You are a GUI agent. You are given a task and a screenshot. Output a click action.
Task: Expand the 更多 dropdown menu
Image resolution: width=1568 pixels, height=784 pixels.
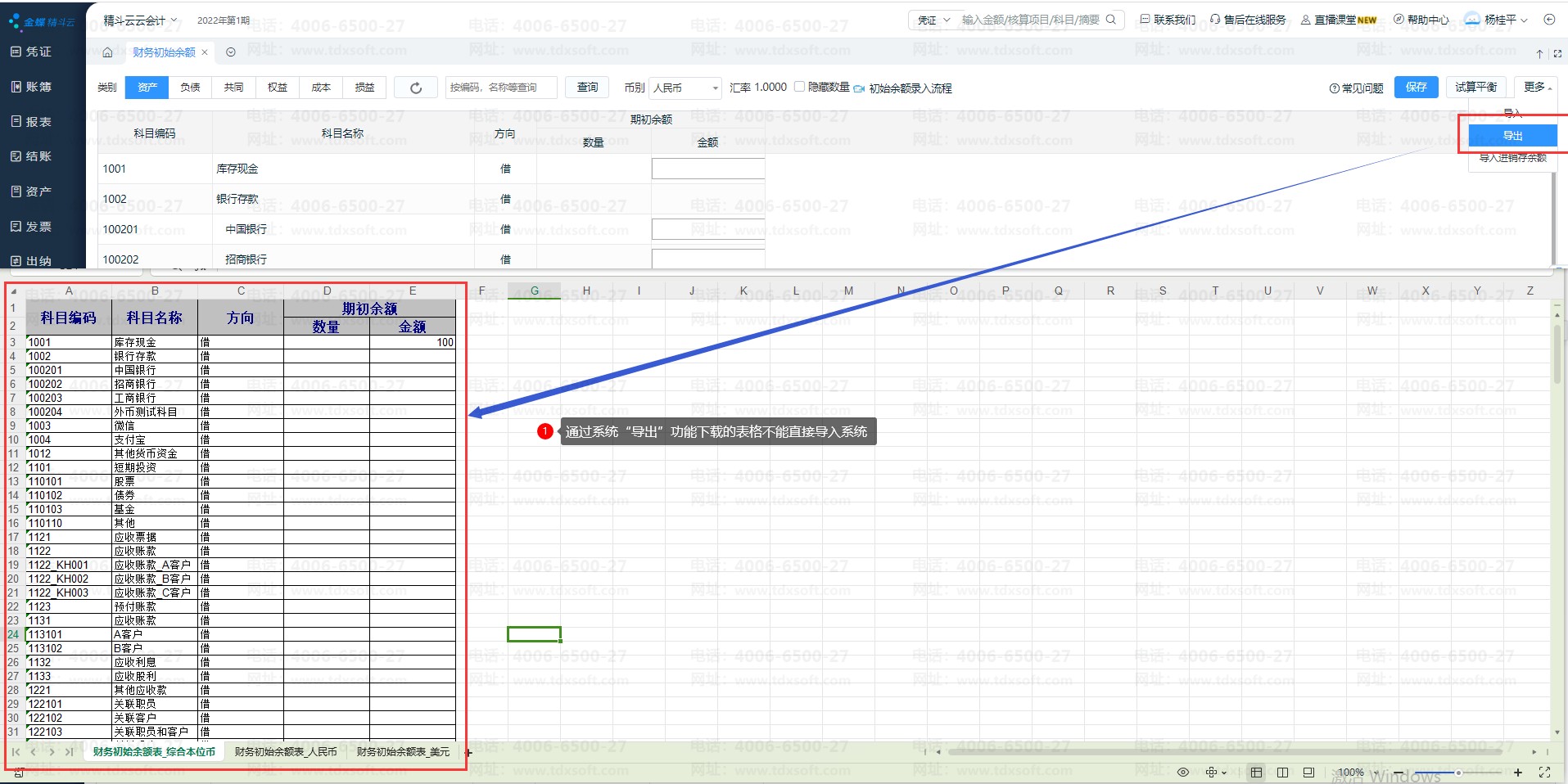pyautogui.click(x=1537, y=87)
